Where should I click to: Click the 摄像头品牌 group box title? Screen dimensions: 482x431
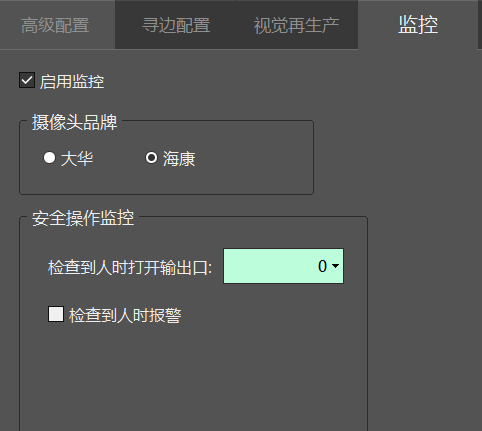(75, 123)
